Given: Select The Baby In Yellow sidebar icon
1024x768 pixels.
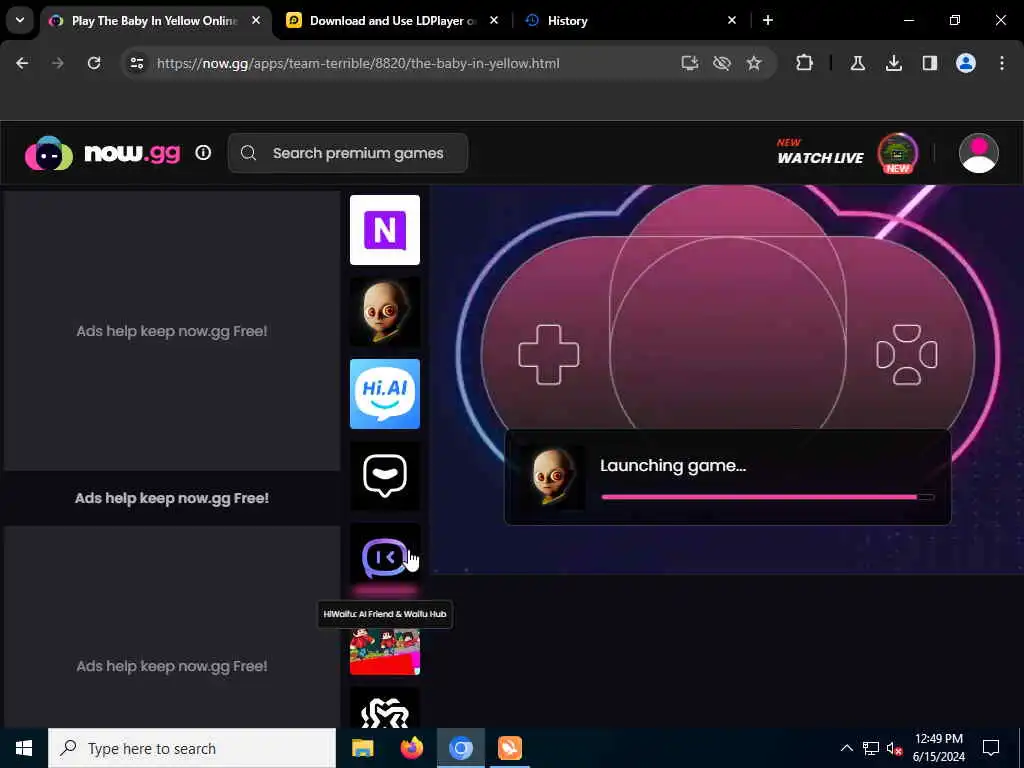Looking at the screenshot, I should 385,312.
